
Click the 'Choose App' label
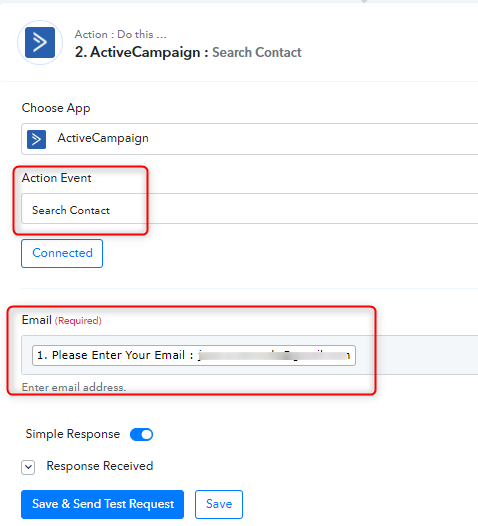tap(56, 108)
